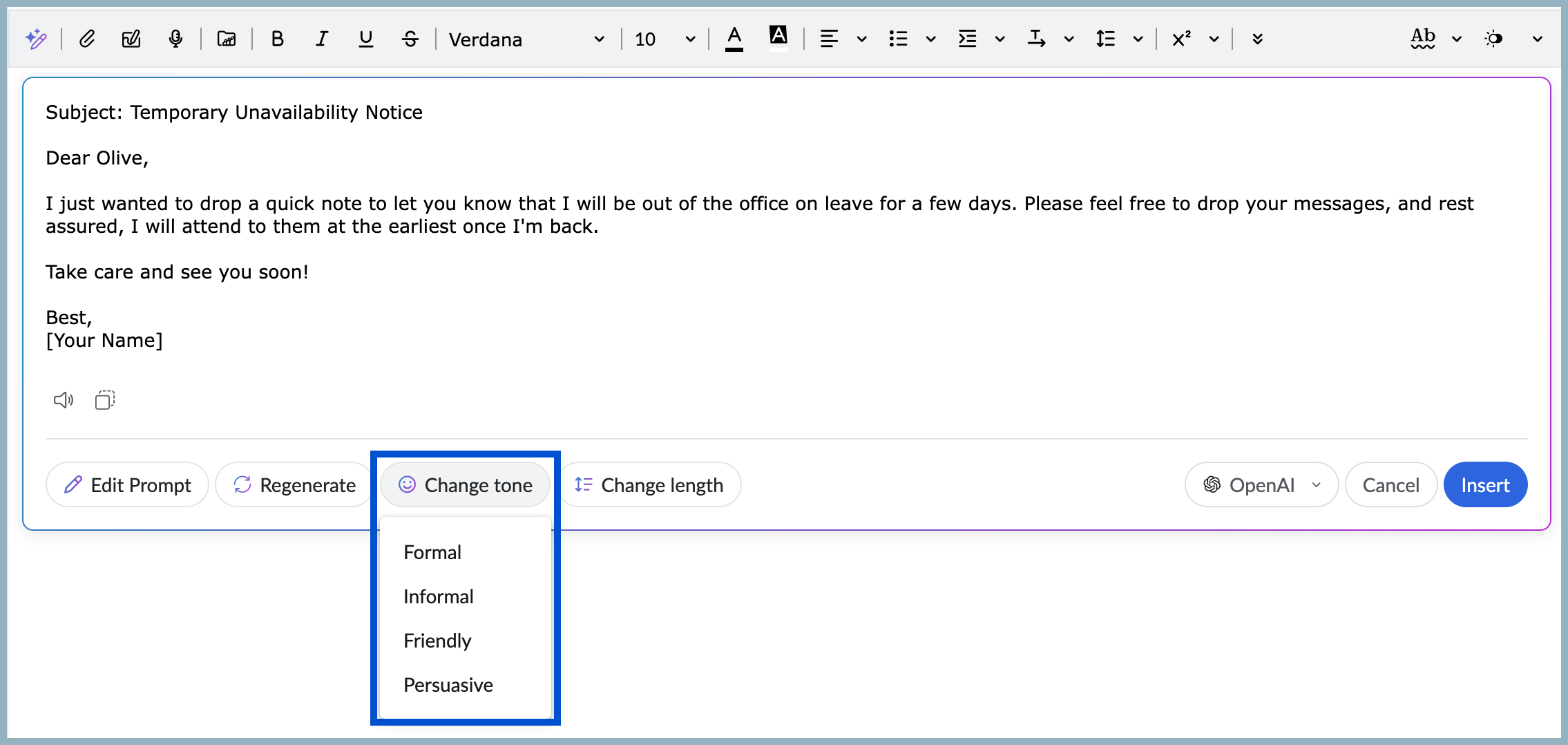Select the AI writing assistant wand icon
This screenshot has width=1568, height=745.
[37, 39]
